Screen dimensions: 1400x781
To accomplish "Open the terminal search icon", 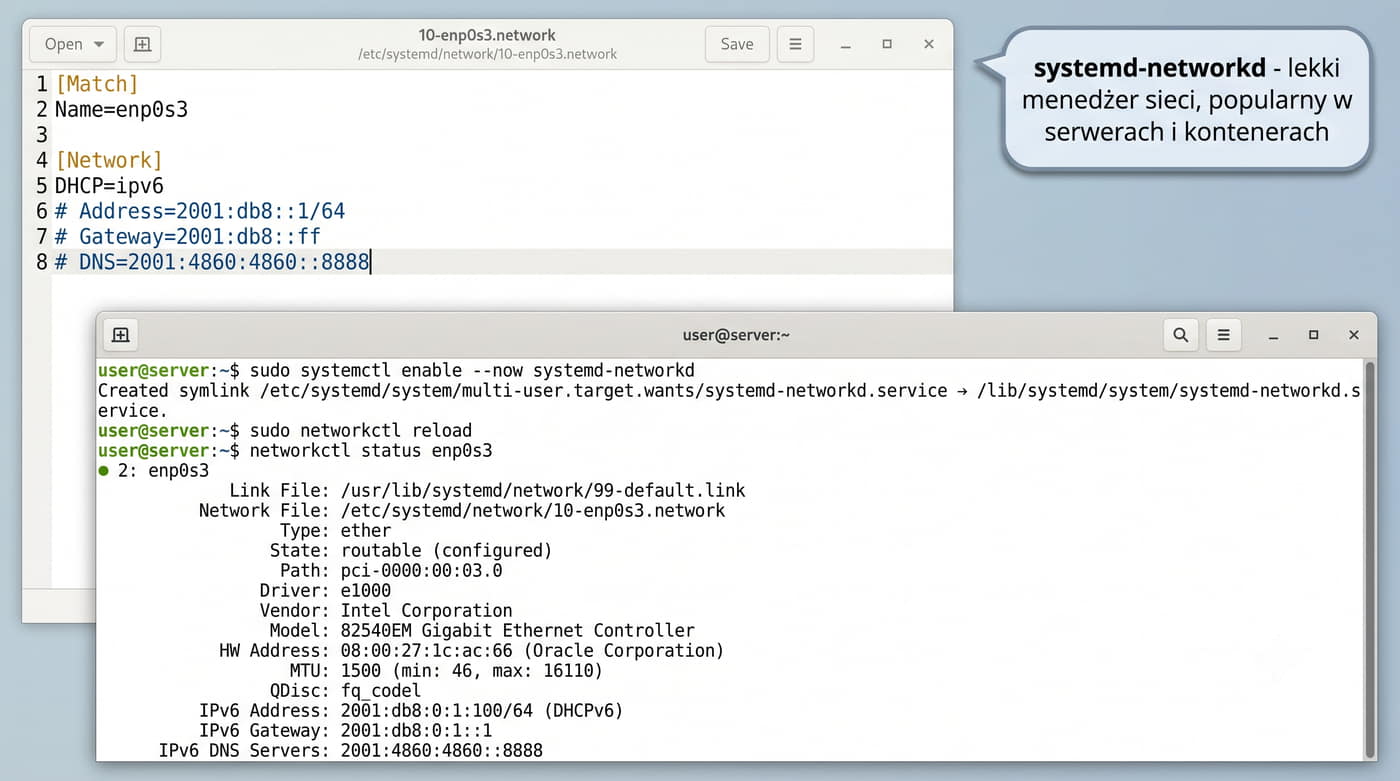I will tap(1181, 335).
